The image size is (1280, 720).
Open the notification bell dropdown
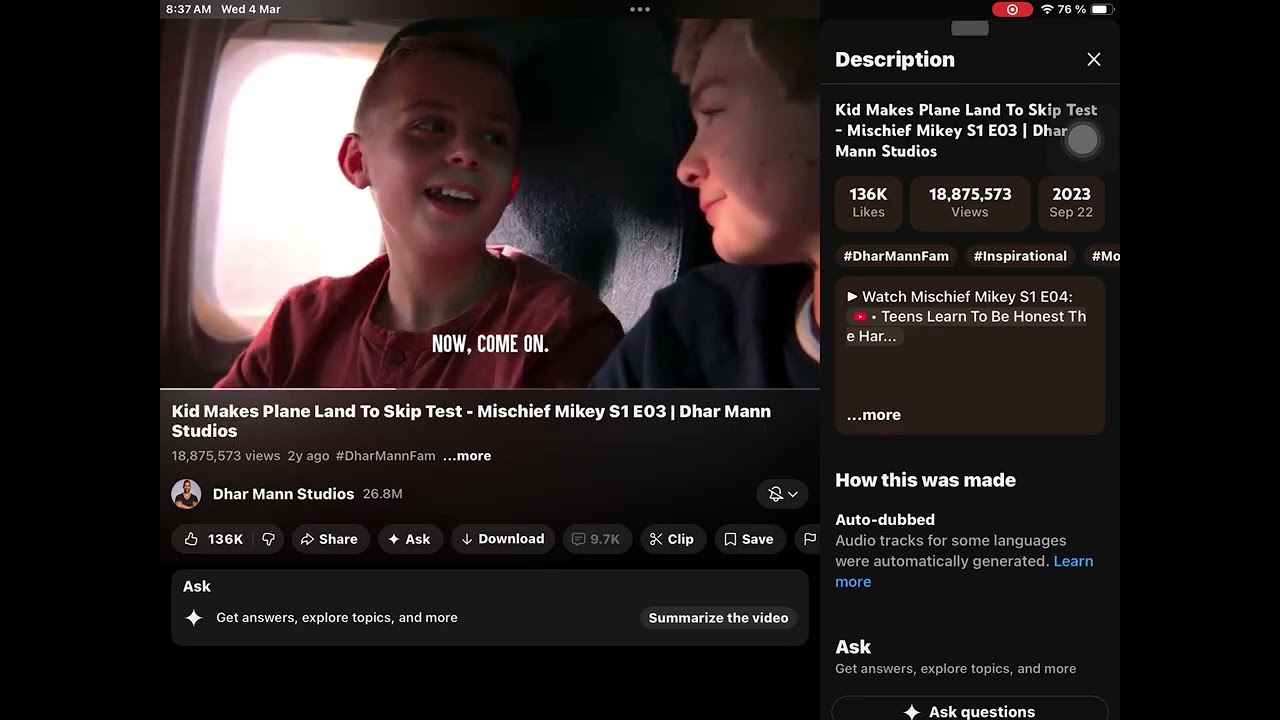pos(782,494)
